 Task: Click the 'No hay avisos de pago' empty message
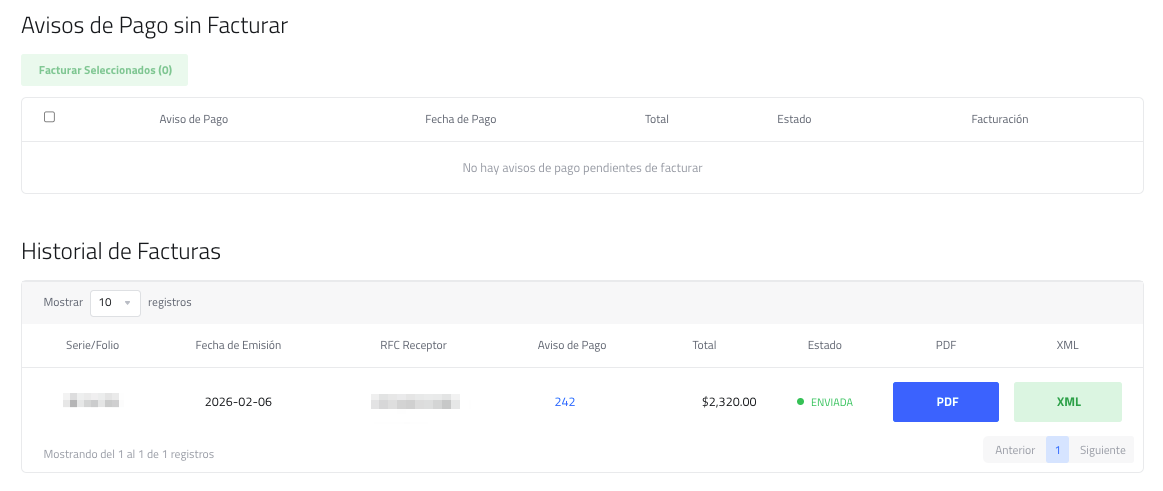pyautogui.click(x=582, y=168)
